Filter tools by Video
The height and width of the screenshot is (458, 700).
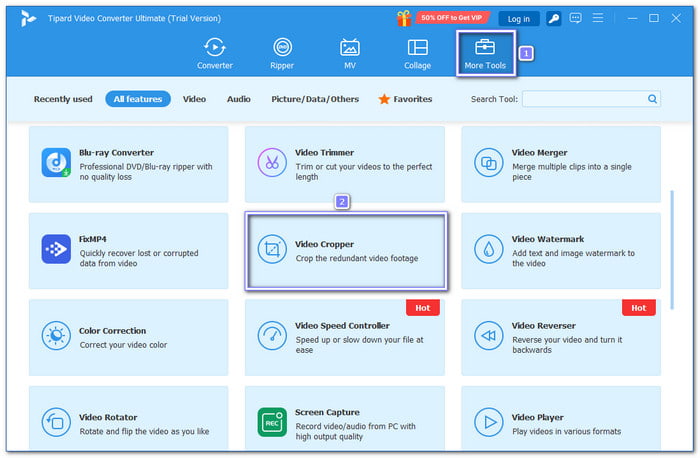pos(194,99)
